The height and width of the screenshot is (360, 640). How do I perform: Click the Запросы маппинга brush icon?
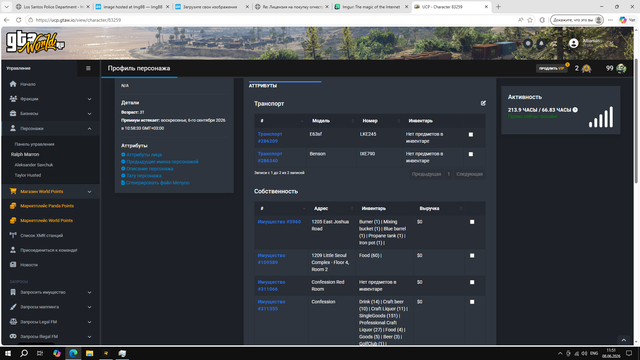13,307
